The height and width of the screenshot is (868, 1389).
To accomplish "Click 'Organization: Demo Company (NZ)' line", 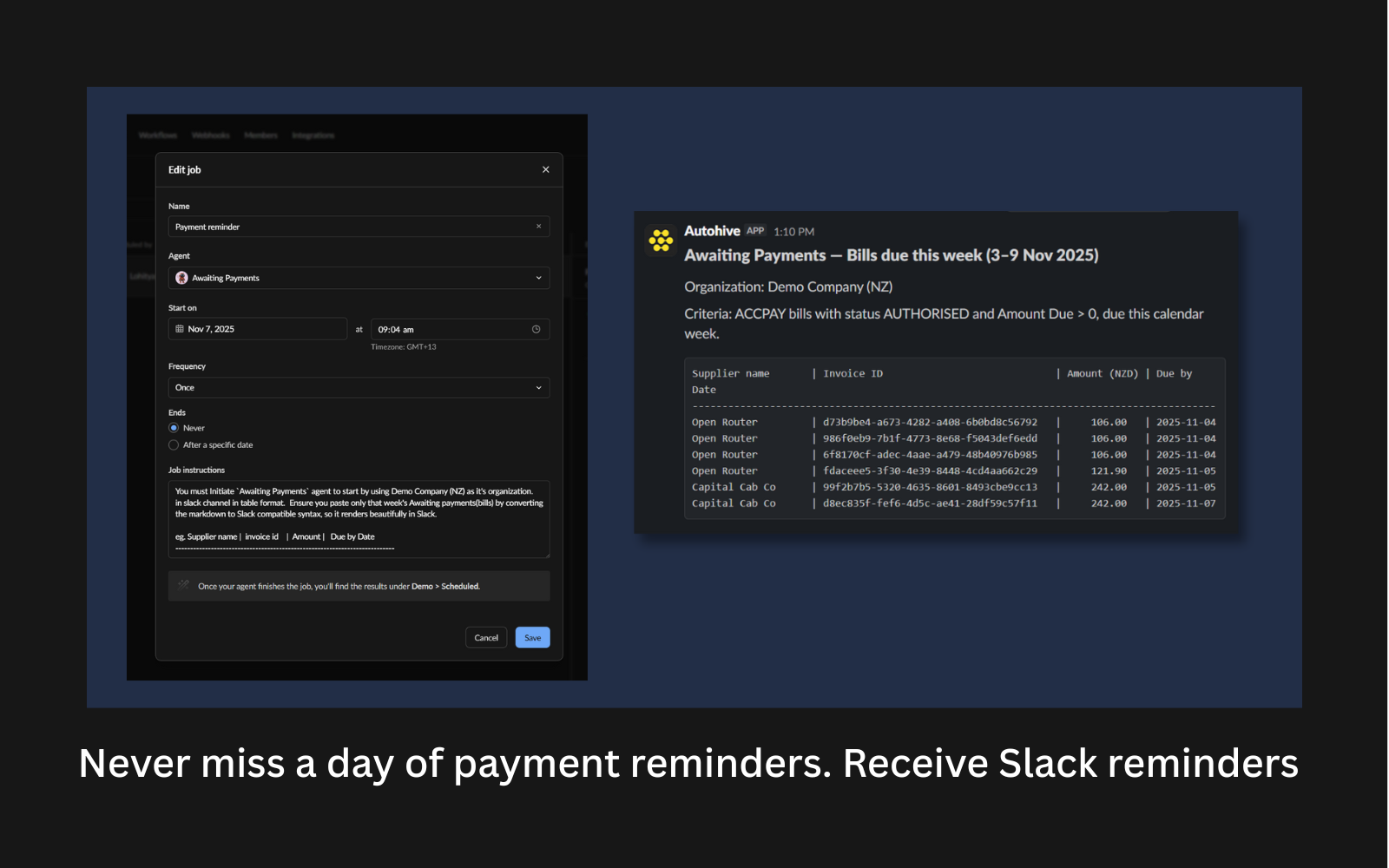I will click(788, 286).
